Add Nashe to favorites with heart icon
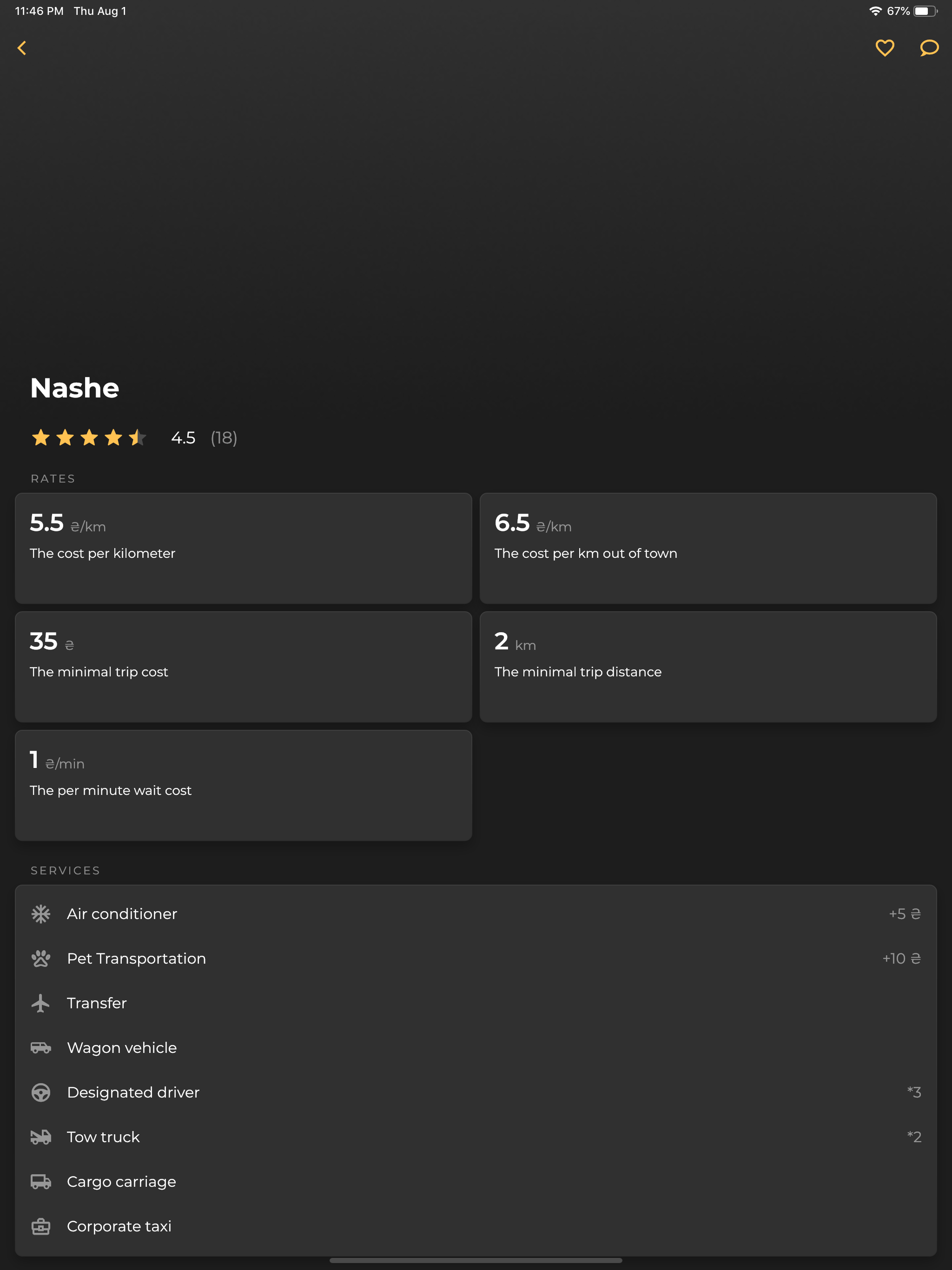This screenshot has width=952, height=1270. [884, 48]
